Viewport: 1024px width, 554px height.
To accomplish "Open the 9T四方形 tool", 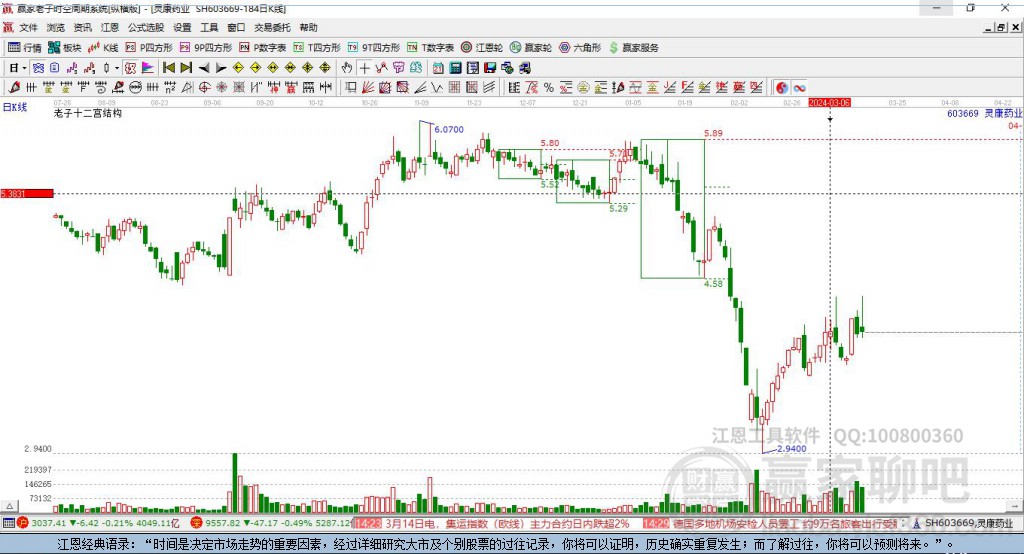I will [374, 48].
